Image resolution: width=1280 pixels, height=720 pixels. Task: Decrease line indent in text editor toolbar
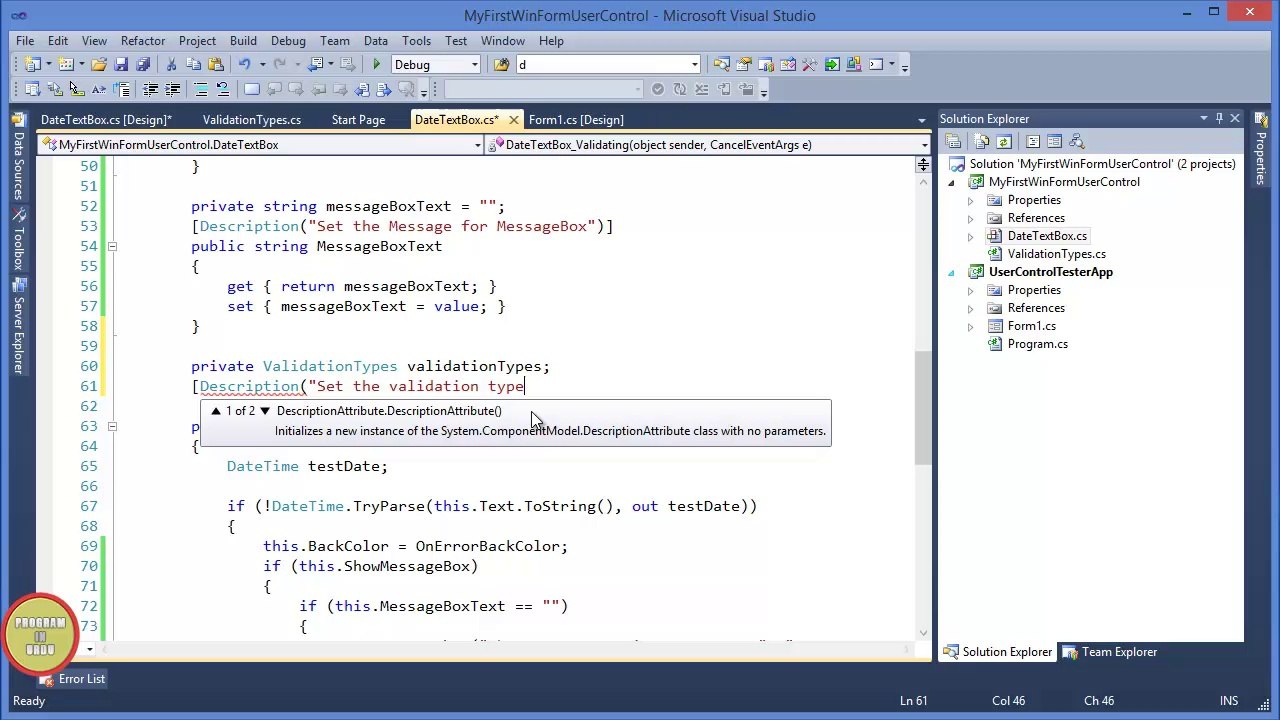(x=150, y=89)
